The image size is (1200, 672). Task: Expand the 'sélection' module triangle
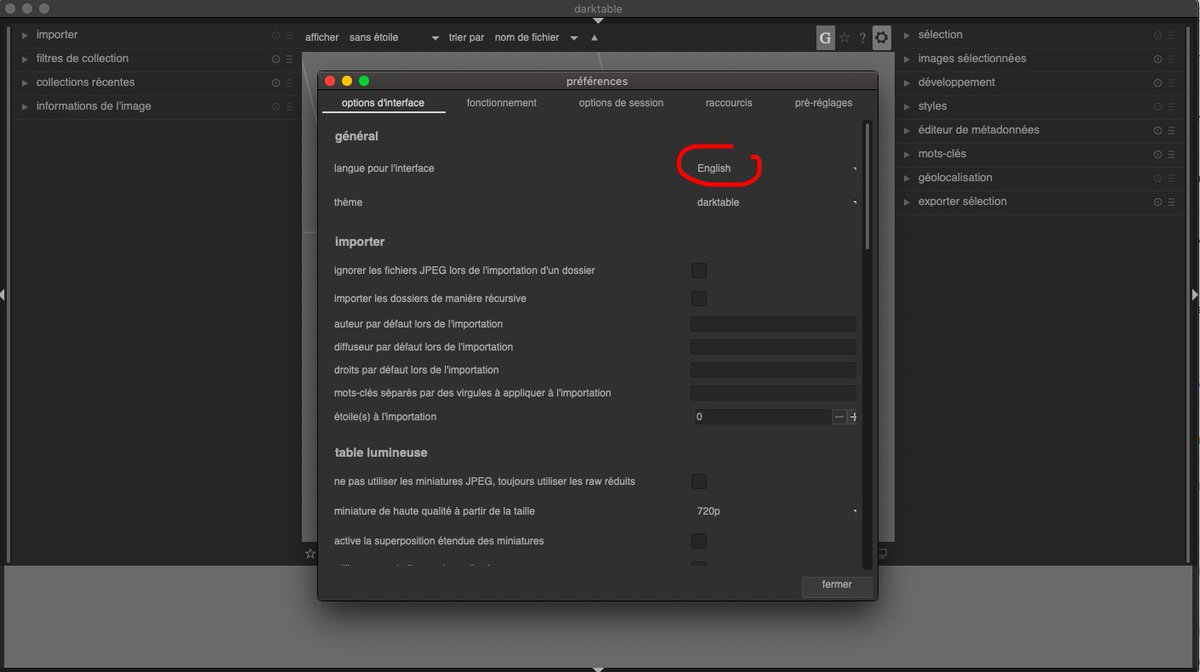coord(907,35)
